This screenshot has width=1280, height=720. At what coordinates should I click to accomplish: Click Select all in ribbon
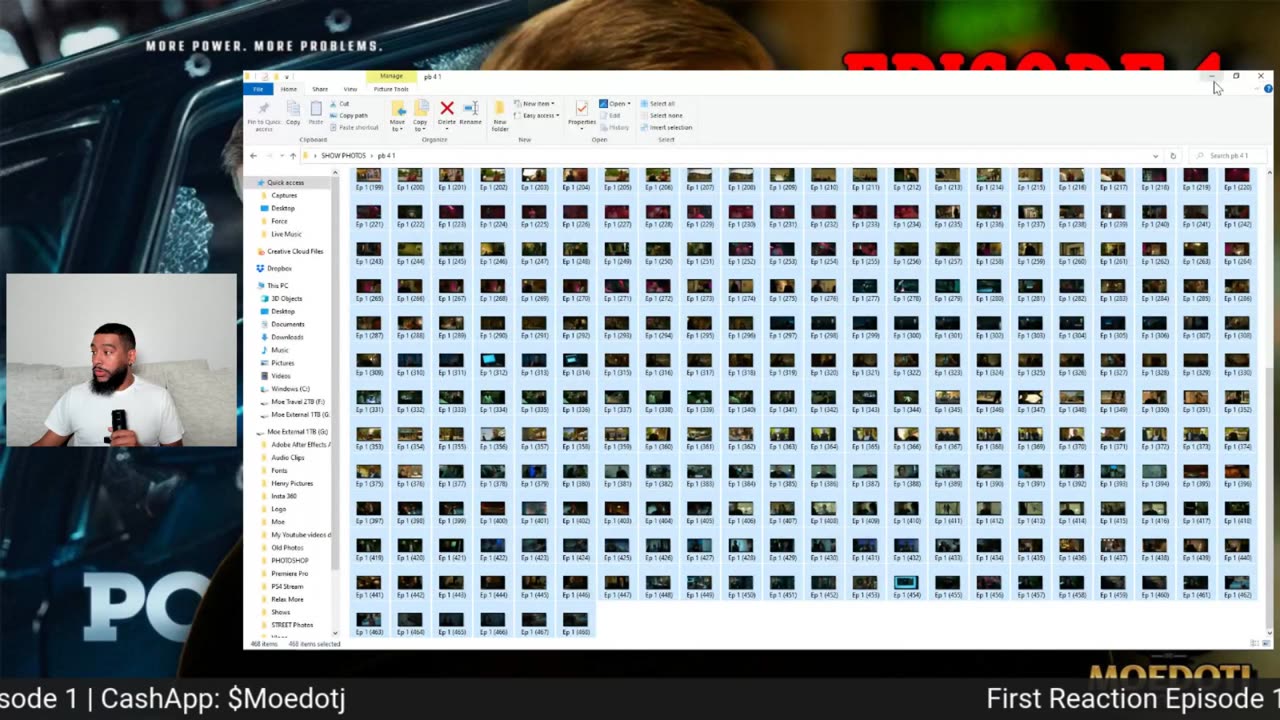pos(657,104)
